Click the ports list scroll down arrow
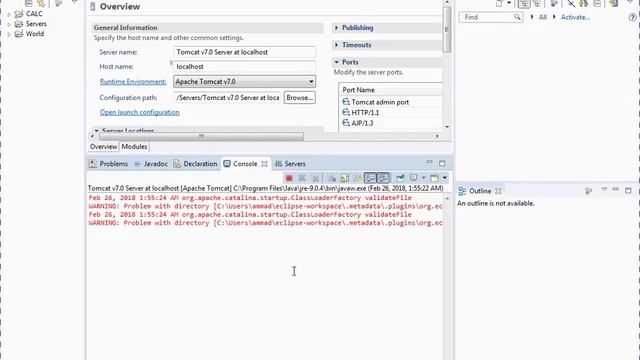Image resolution: width=640 pixels, height=360 pixels. (x=447, y=127)
